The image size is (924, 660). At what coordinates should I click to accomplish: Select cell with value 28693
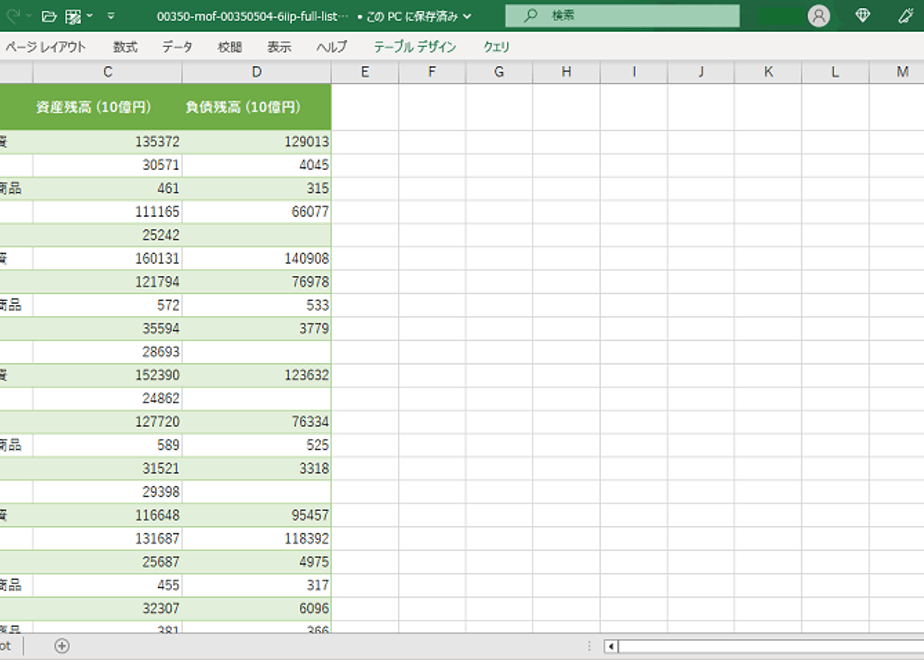(107, 352)
